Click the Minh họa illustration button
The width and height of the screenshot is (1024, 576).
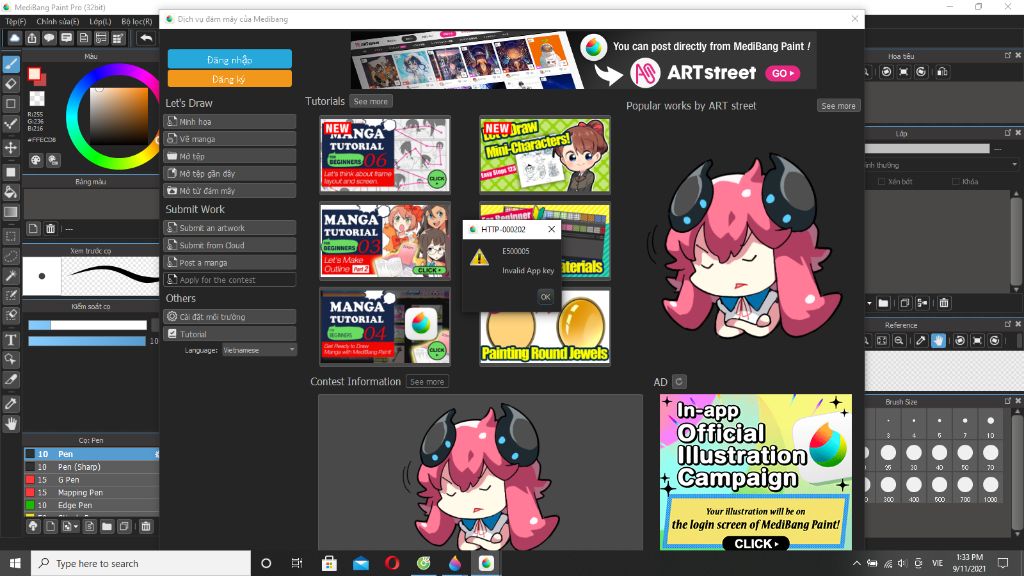tap(229, 121)
